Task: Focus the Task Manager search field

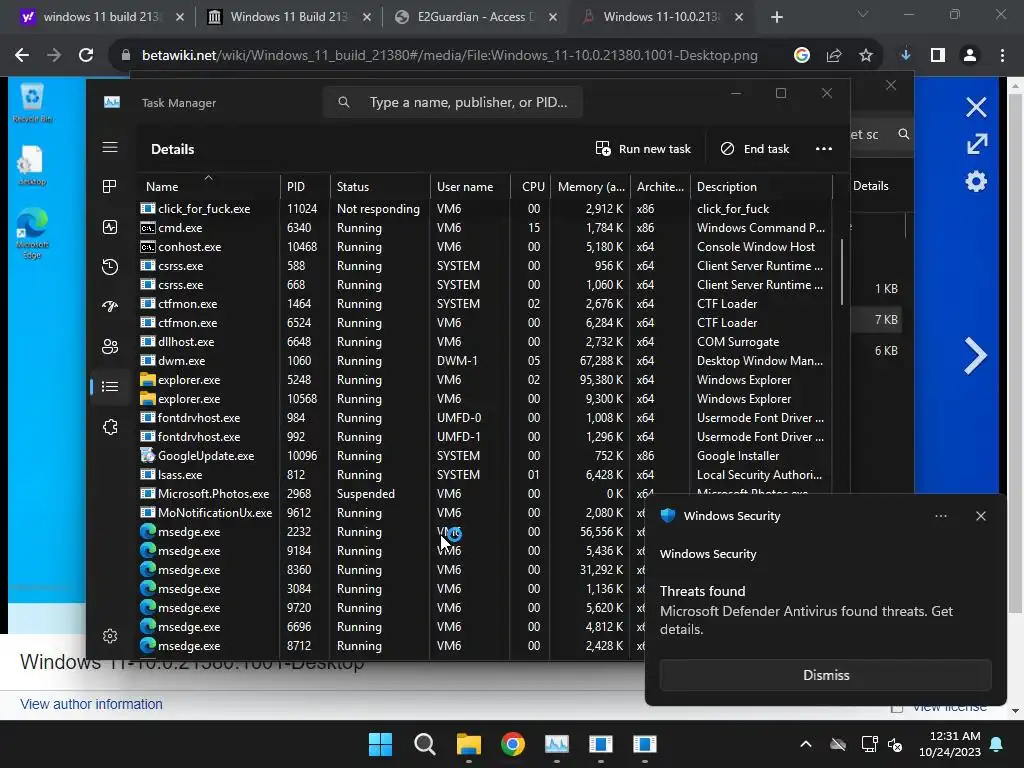Action: pos(452,103)
